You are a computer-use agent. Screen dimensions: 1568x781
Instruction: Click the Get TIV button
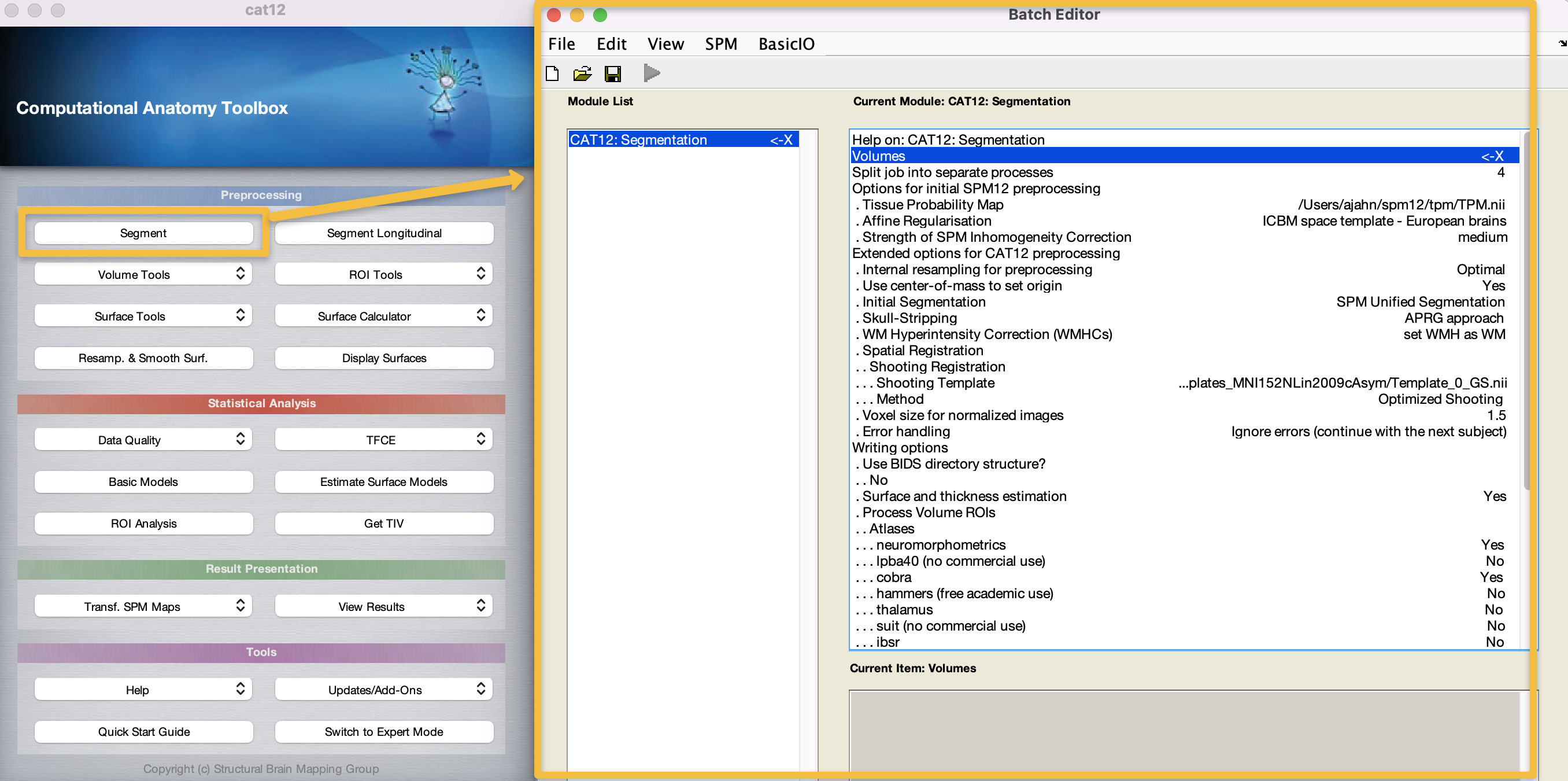click(x=384, y=523)
